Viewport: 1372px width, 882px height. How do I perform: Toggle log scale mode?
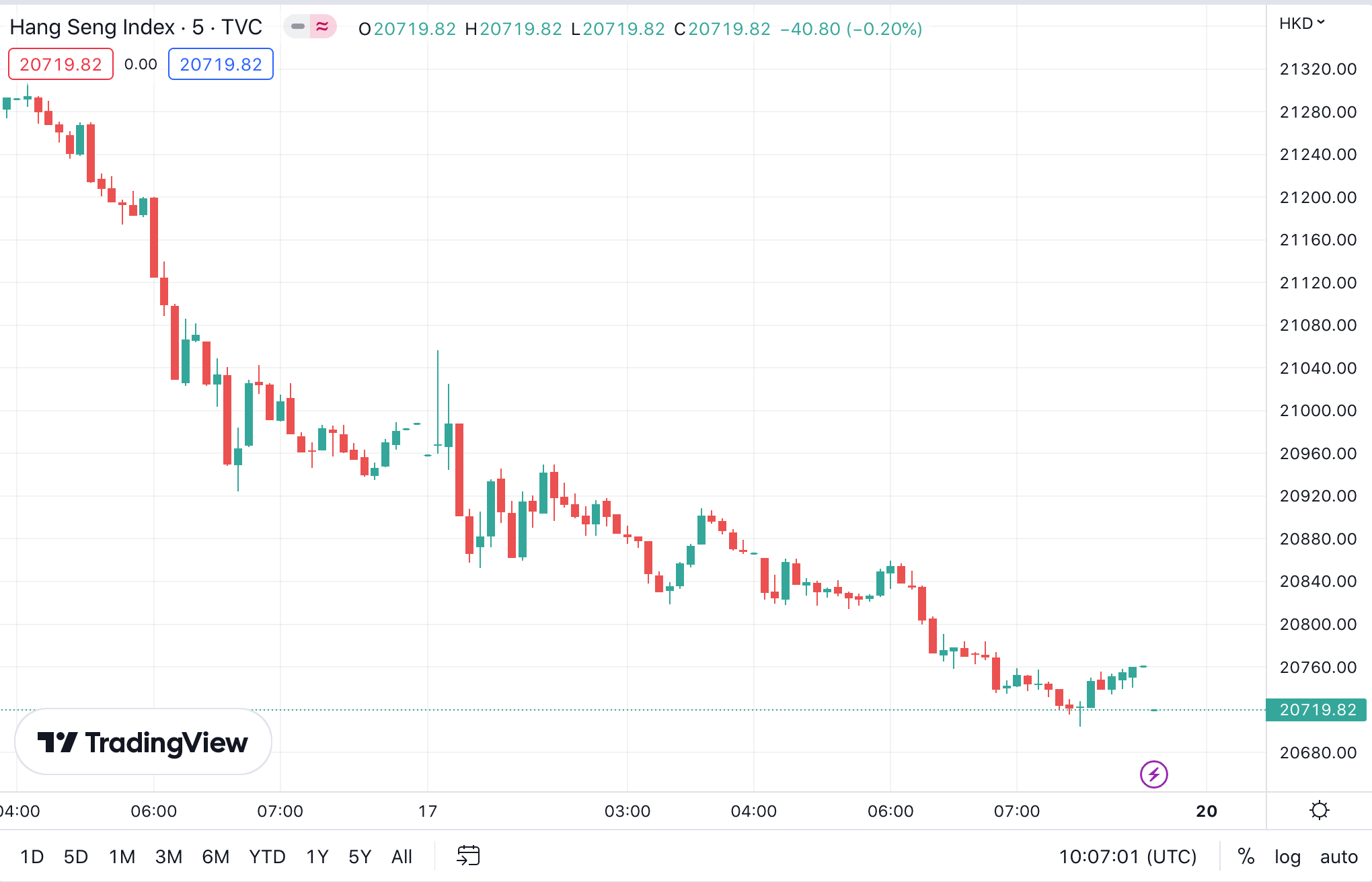pos(1287,856)
